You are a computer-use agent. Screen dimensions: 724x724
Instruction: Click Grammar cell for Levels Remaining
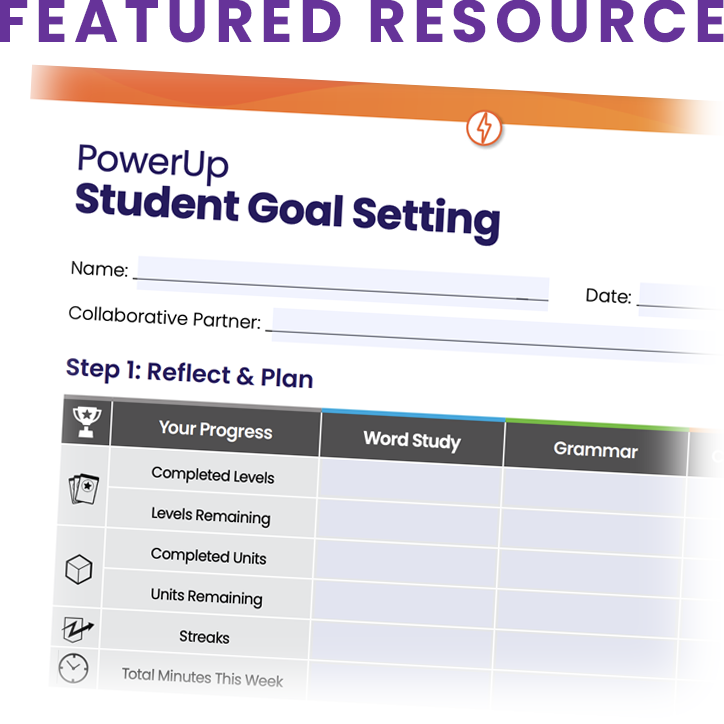[x=591, y=531]
